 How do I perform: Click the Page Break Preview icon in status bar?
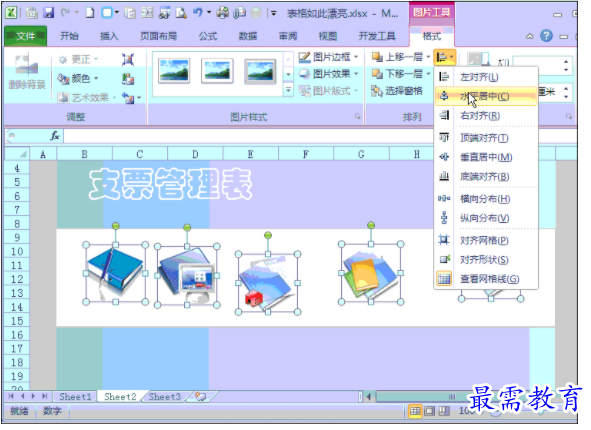[444, 411]
